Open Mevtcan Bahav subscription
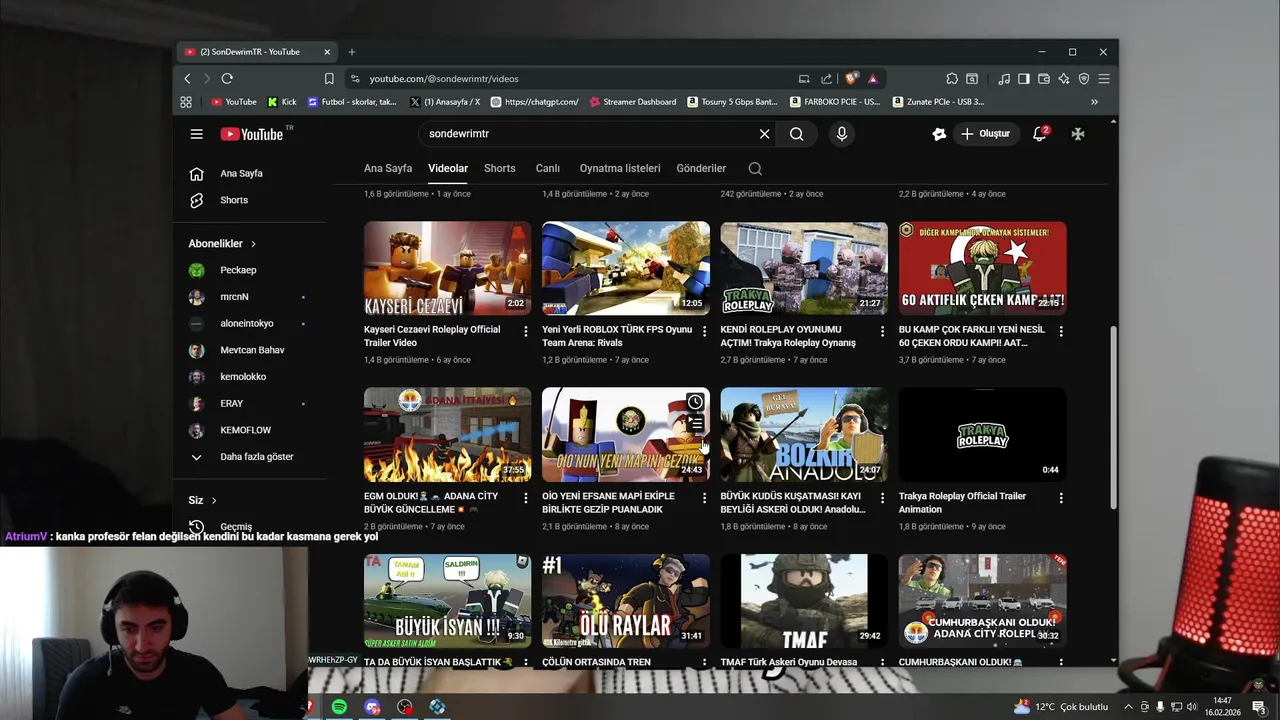Viewport: 1280px width, 720px height. click(250, 350)
